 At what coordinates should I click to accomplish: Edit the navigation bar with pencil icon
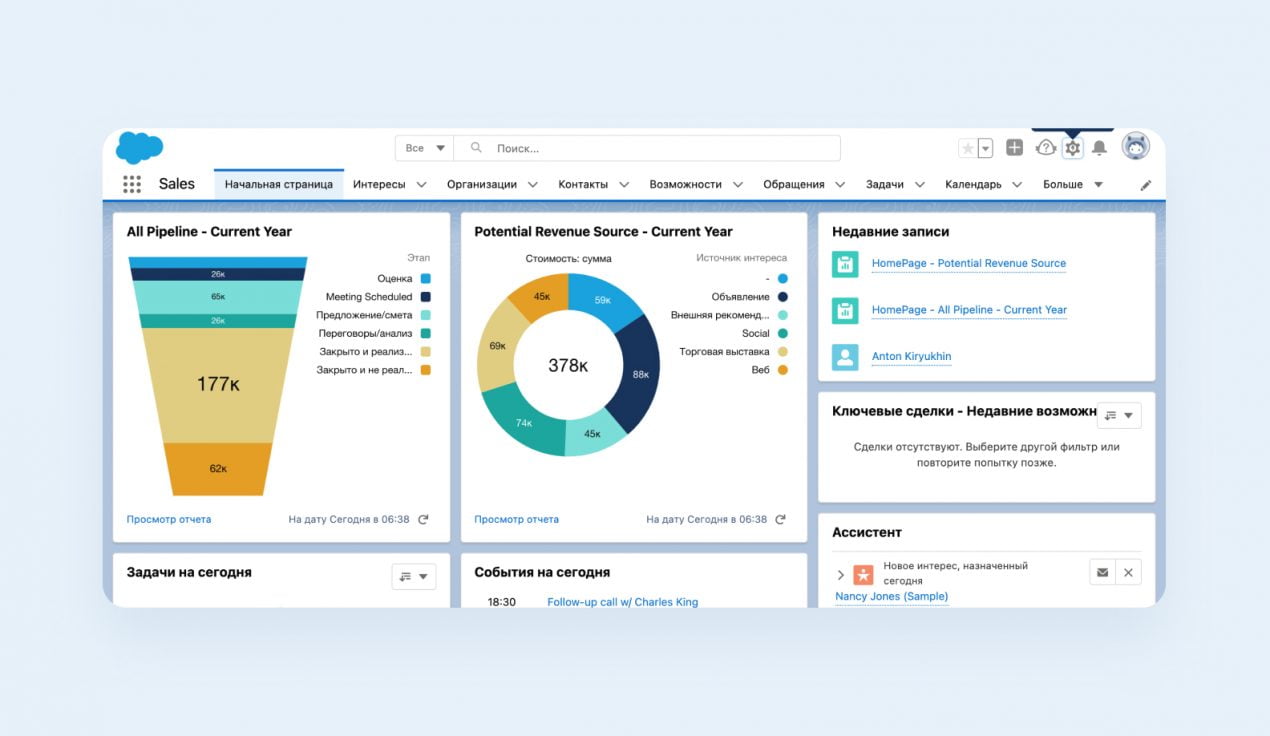pyautogui.click(x=1146, y=184)
